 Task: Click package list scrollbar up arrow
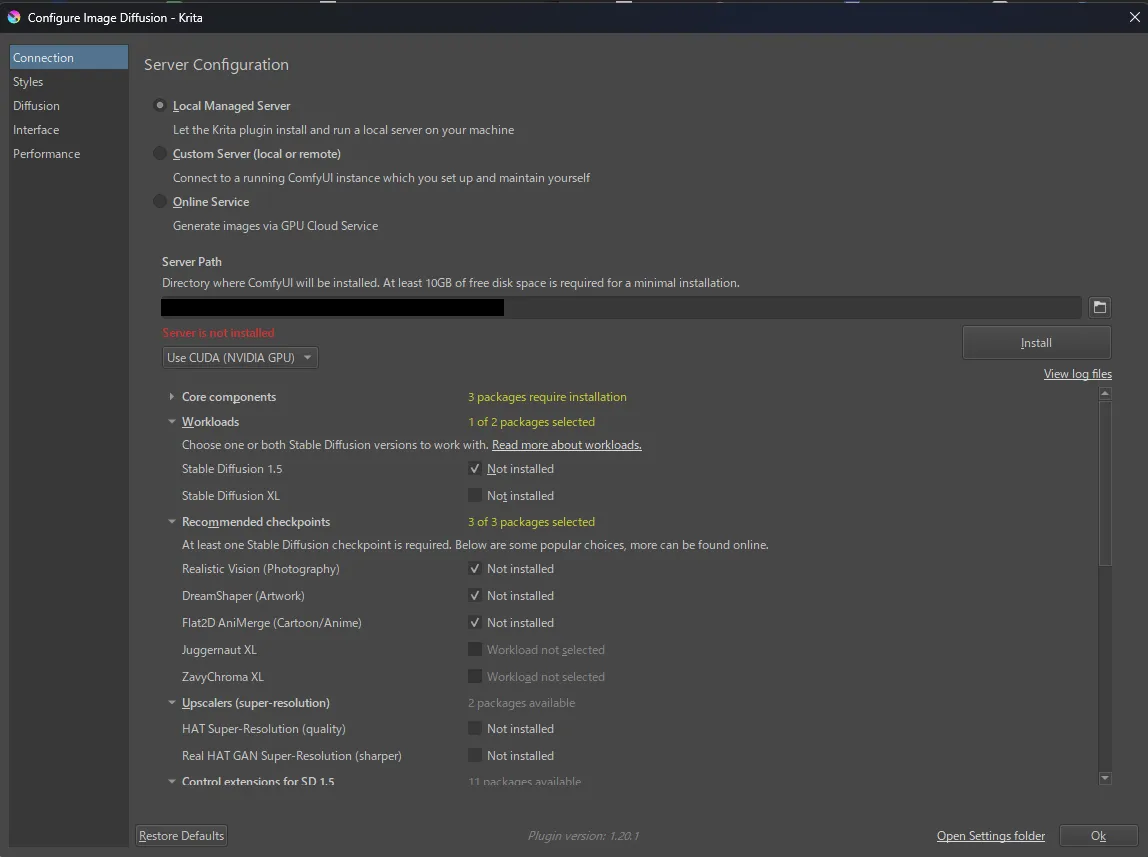click(1106, 394)
